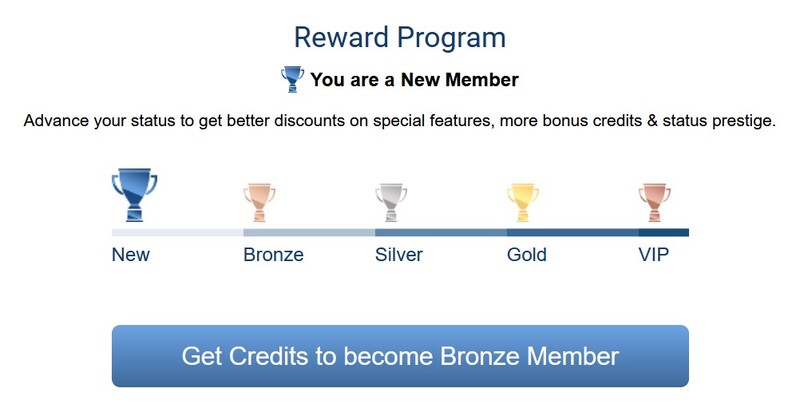The image size is (800, 416).
Task: Click the You are a New Member text
Action: 414,80
